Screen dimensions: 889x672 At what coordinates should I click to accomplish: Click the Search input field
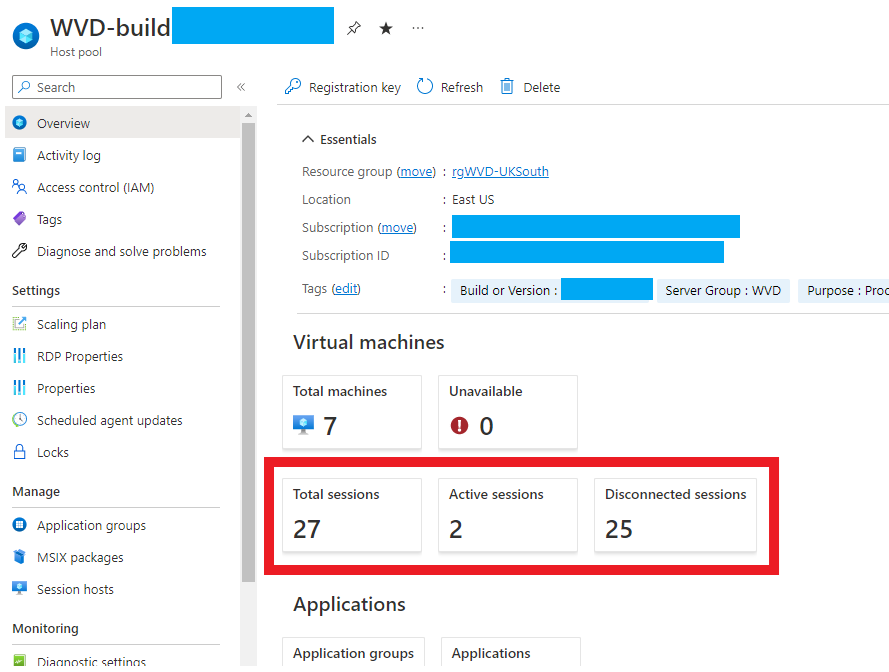point(117,87)
